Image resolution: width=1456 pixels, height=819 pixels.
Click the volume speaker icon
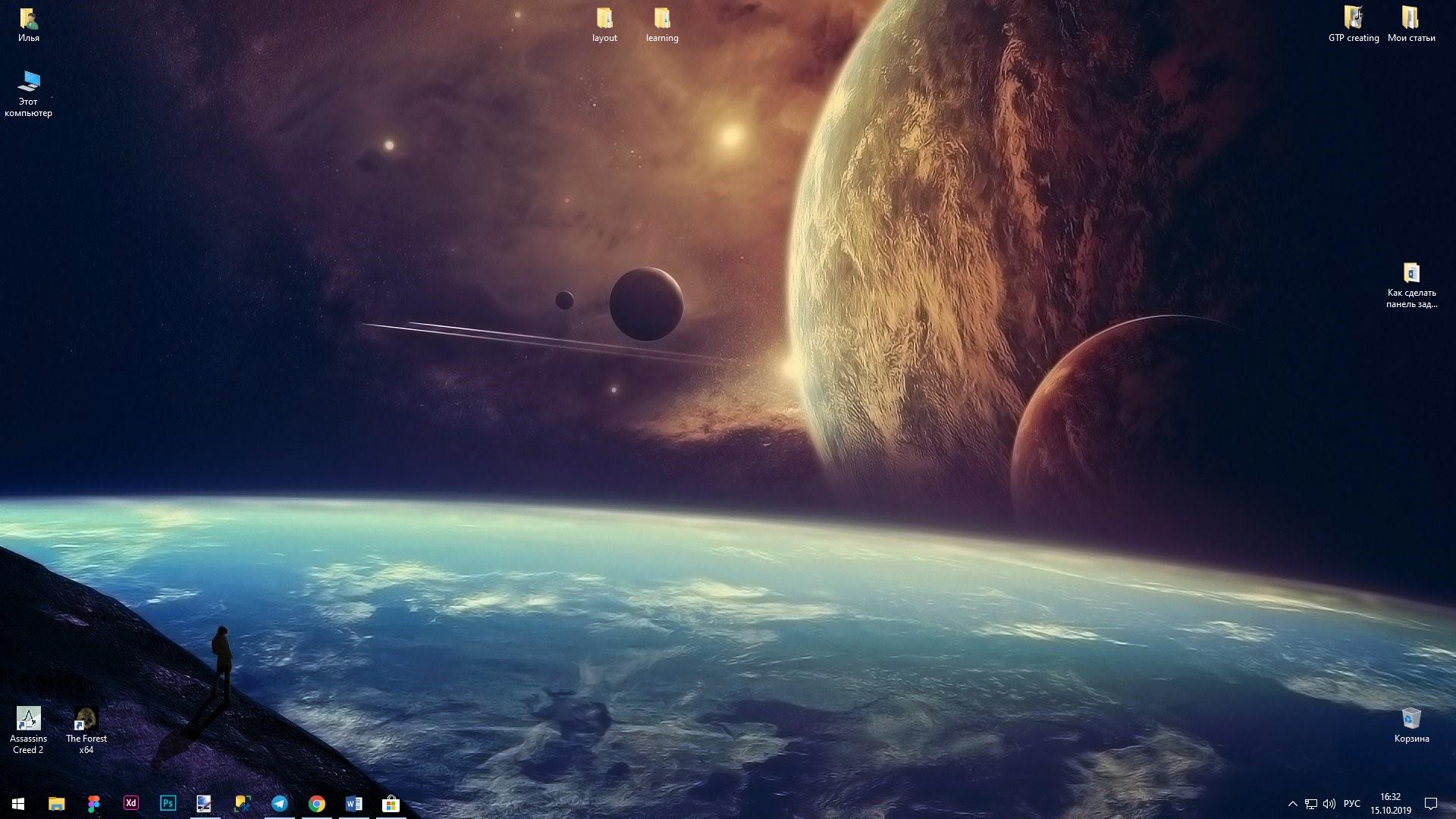1329,803
